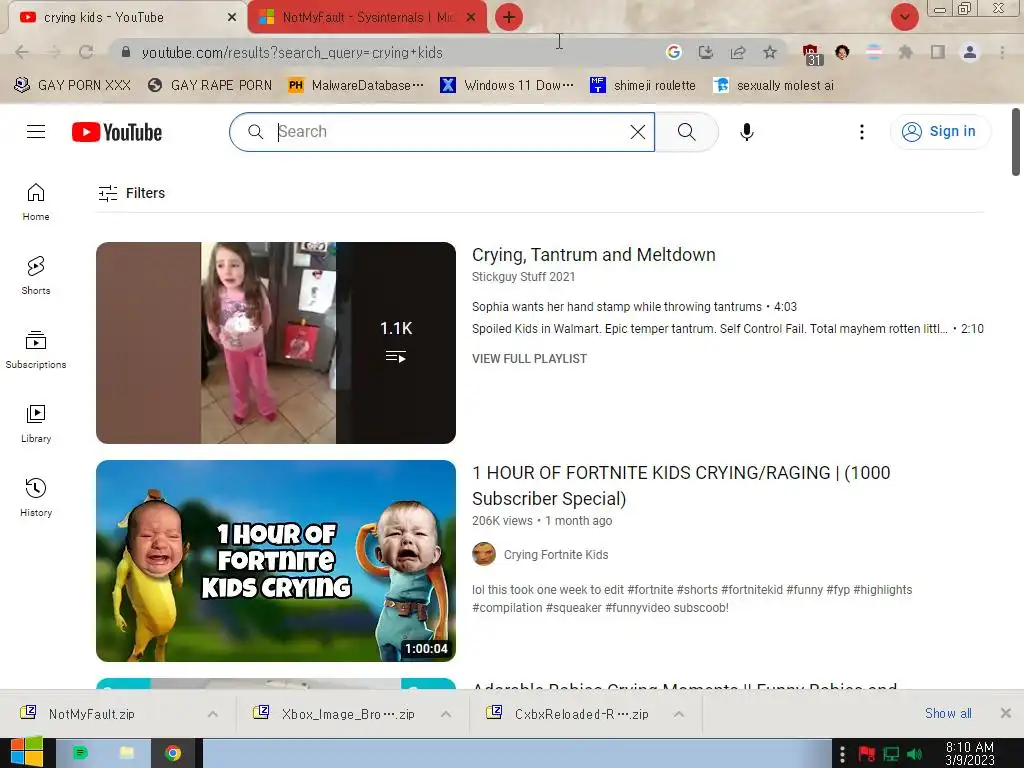Image resolution: width=1024 pixels, height=768 pixels.
Task: Play 'Sophia wants her hand stamp' playlist item
Action: point(634,307)
